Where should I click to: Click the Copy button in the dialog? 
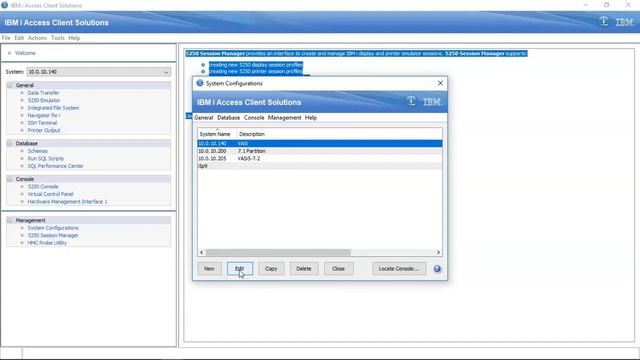coord(271,269)
